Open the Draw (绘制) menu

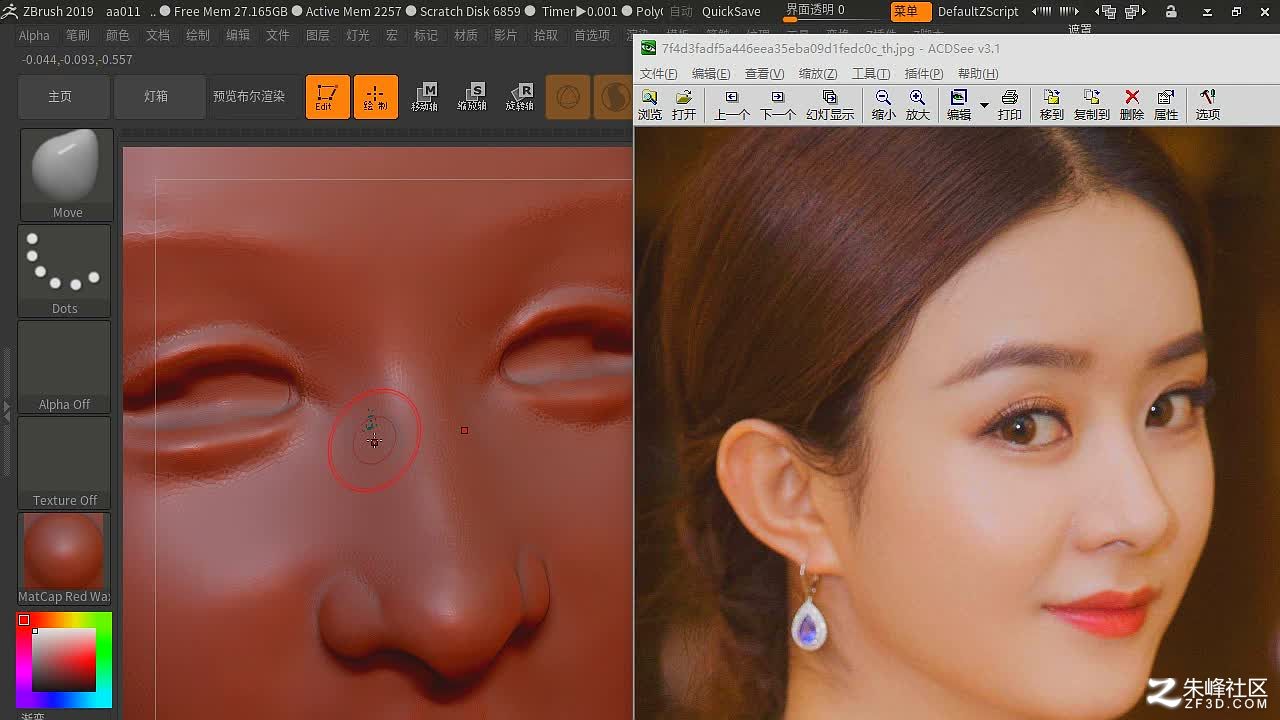point(198,35)
